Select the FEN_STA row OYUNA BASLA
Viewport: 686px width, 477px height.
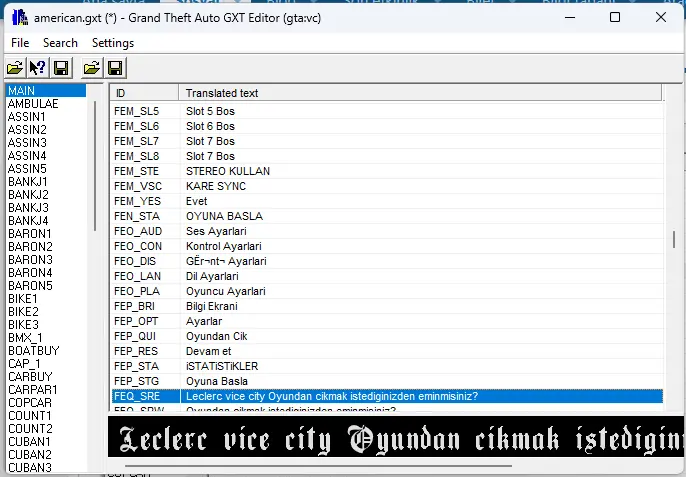click(387, 216)
